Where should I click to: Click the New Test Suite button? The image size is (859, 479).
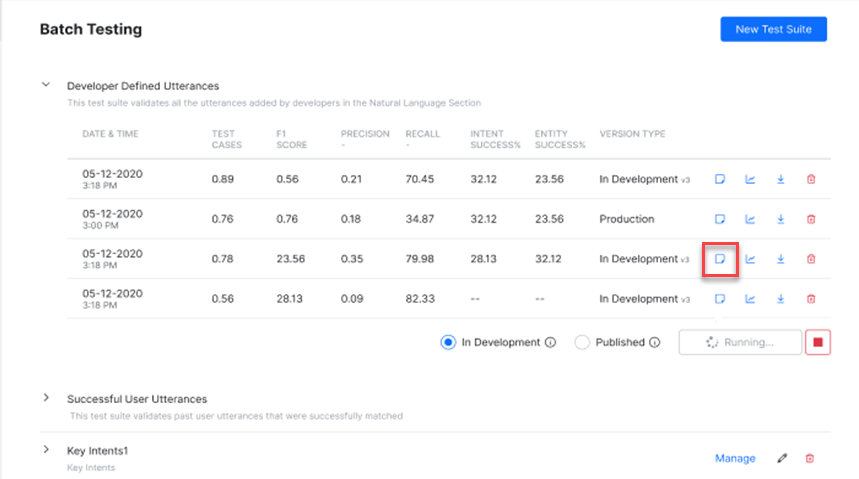(x=773, y=29)
